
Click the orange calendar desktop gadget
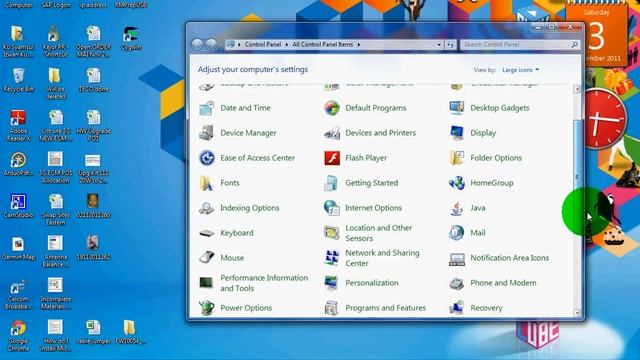596,35
